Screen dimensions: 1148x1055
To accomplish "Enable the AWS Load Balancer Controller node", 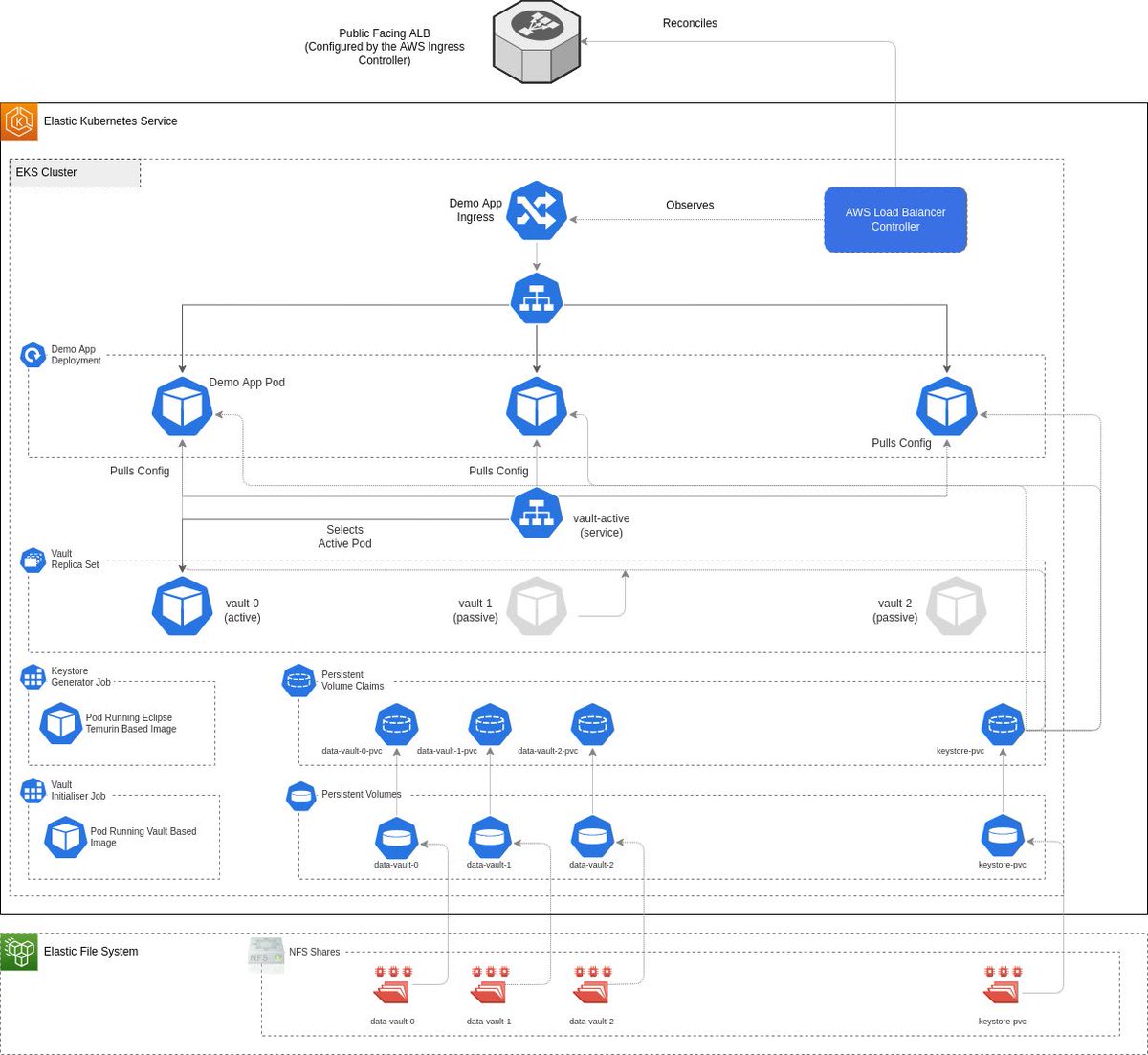I will (x=895, y=219).
